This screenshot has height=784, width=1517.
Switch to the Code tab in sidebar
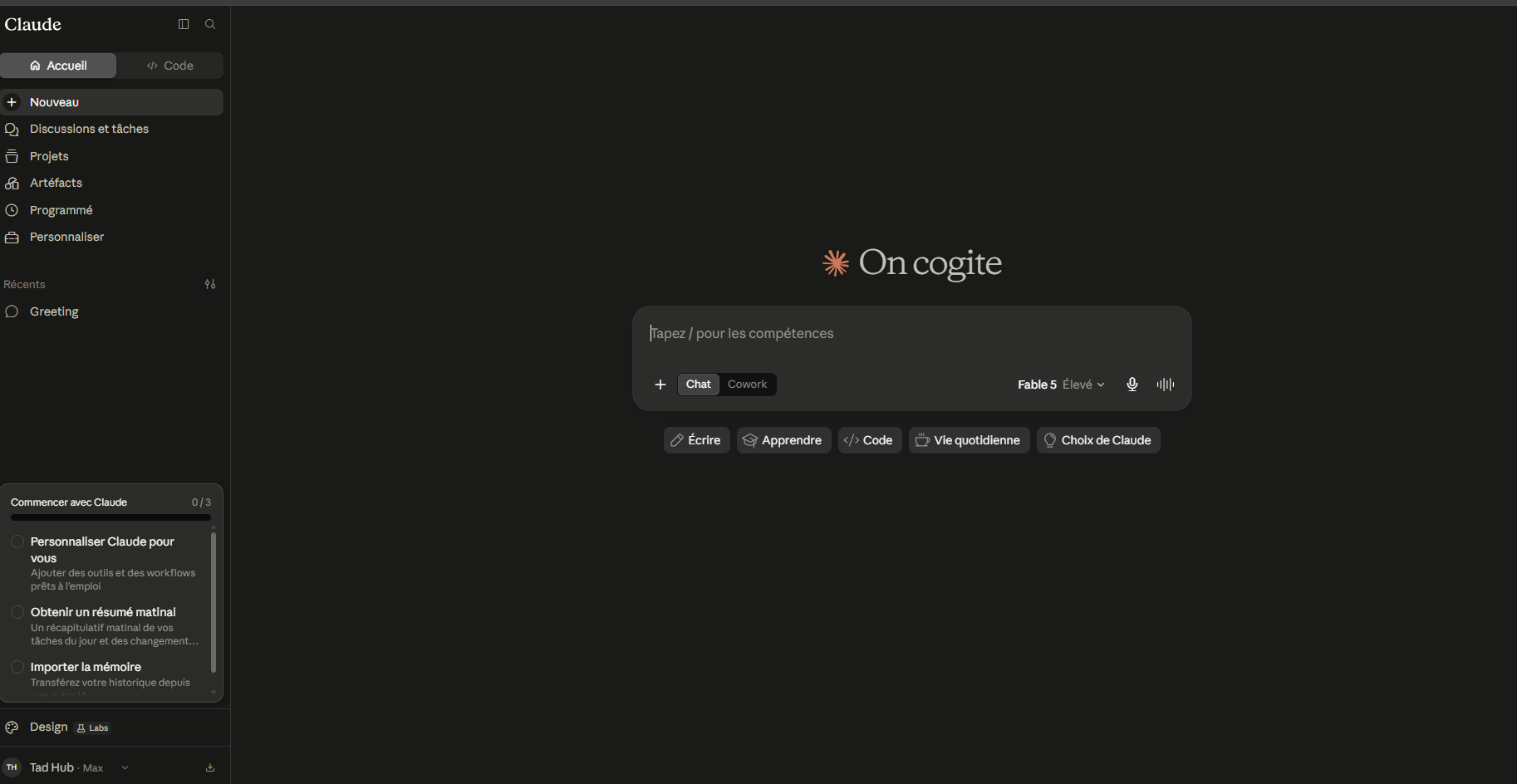(x=169, y=66)
